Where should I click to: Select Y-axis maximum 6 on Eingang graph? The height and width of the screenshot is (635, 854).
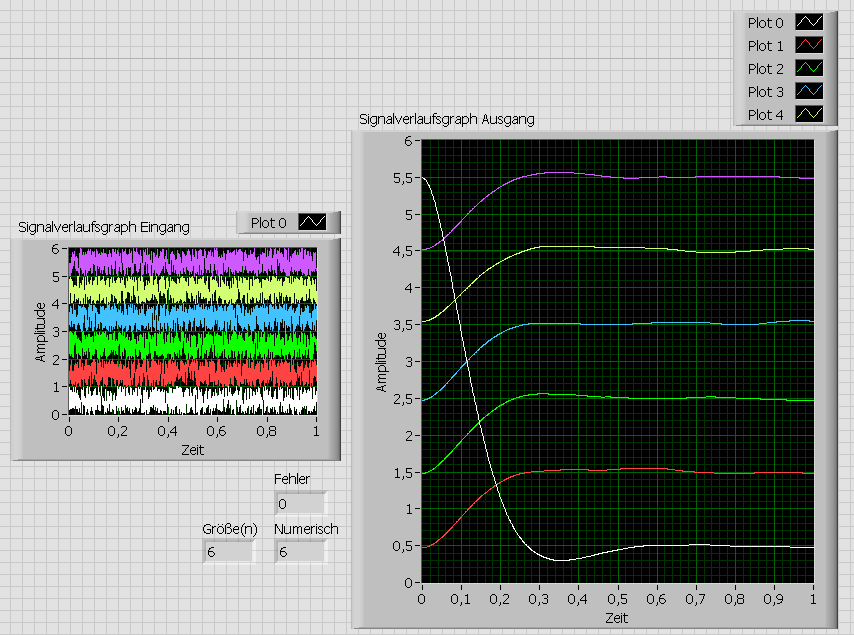(58, 249)
